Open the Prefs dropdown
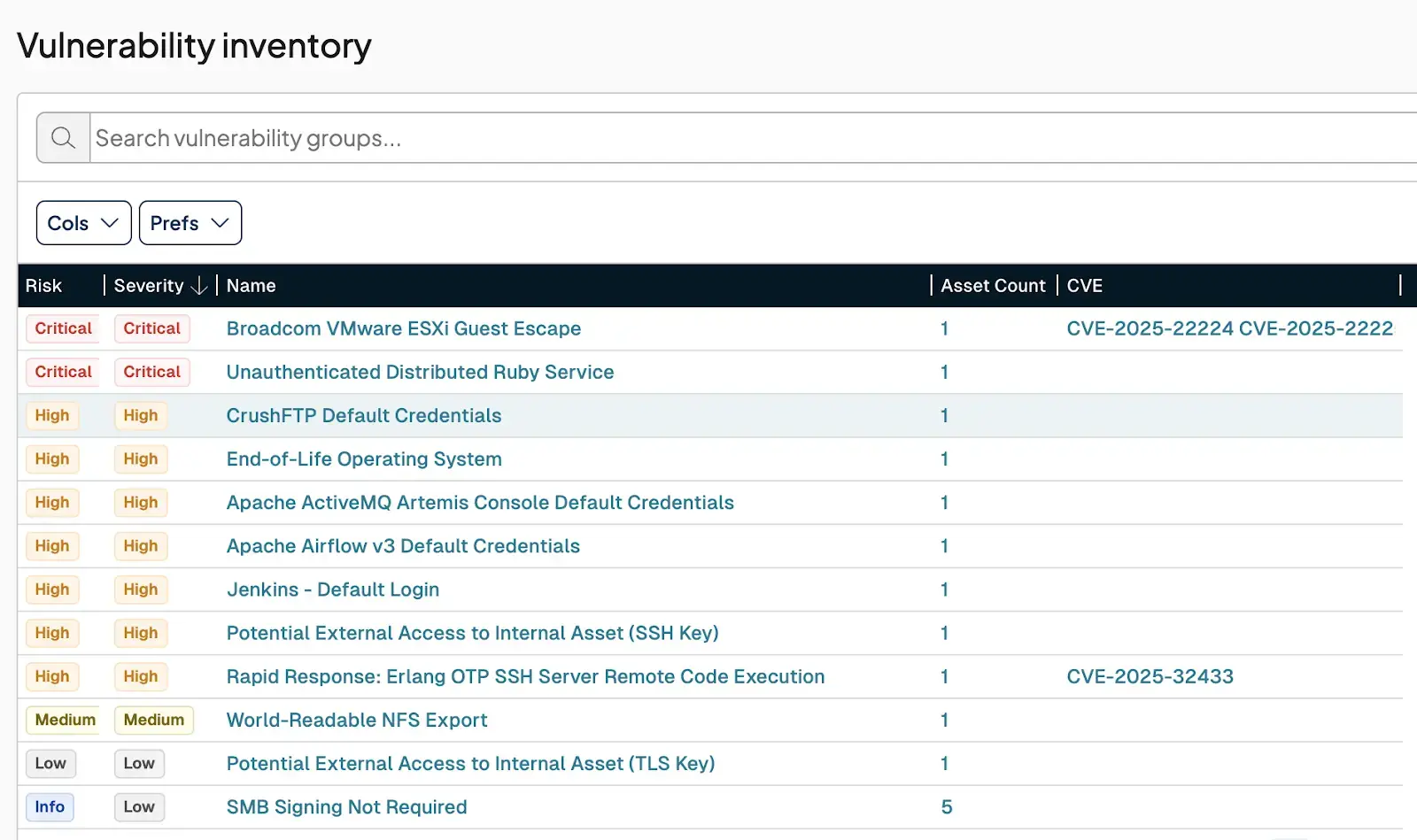 click(x=190, y=223)
